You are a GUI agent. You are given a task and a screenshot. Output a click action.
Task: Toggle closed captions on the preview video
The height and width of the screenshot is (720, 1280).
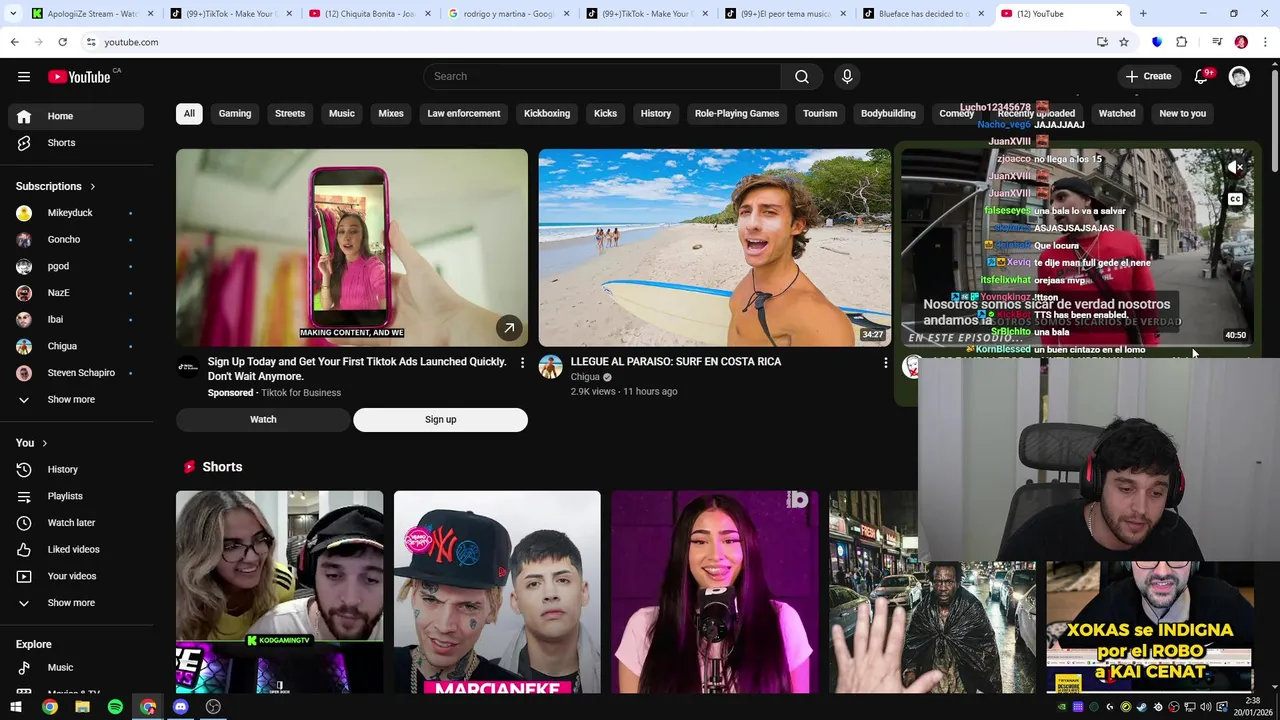click(x=1235, y=199)
